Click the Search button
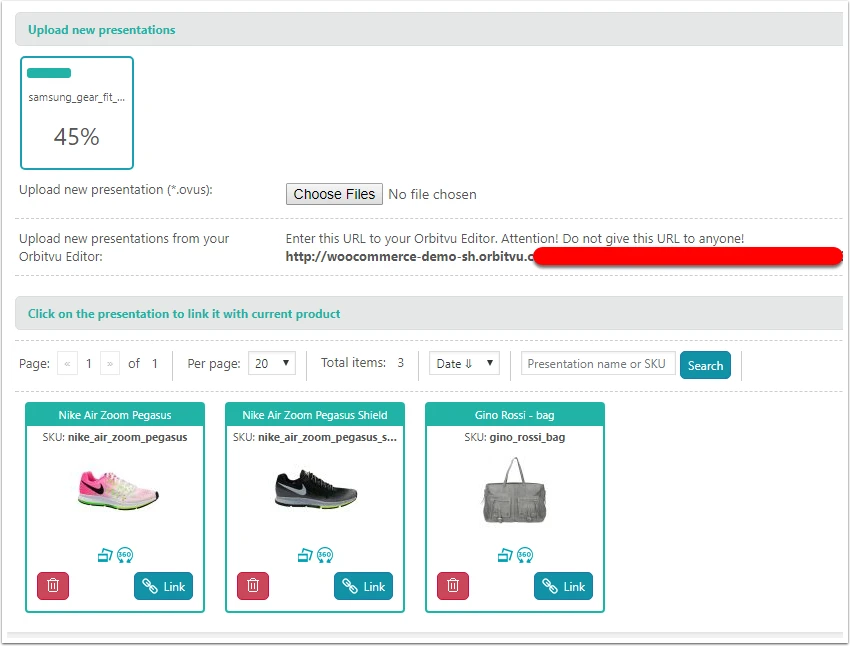Image resolution: width=850 pixels, height=646 pixels. 705,365
